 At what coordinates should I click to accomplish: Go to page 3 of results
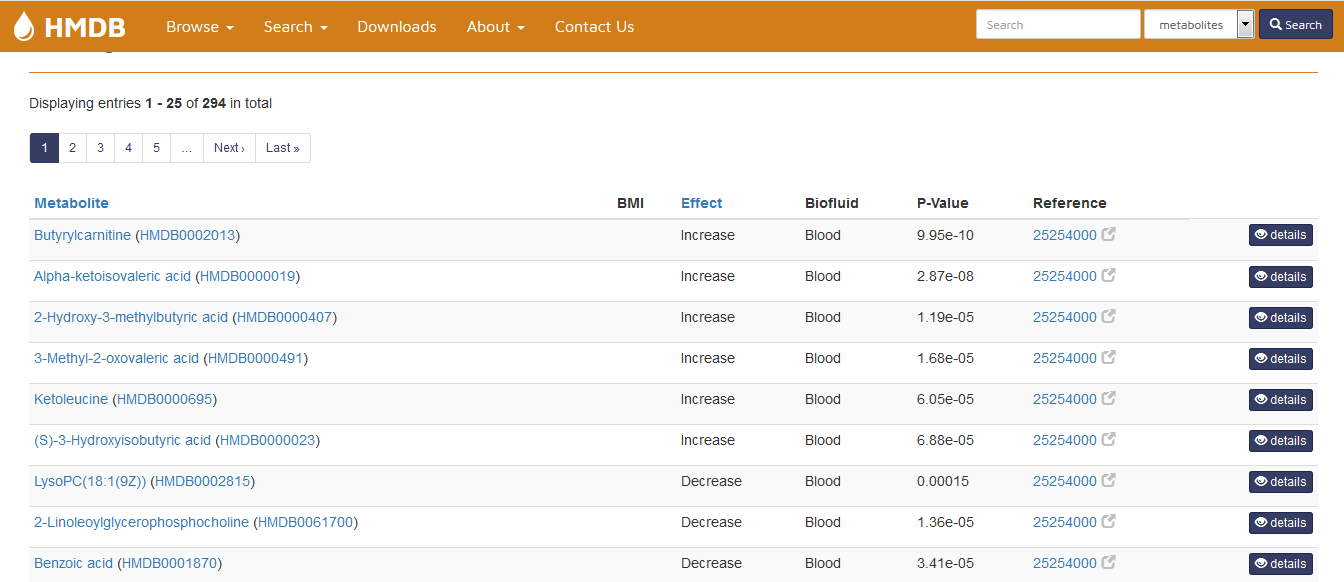click(x=100, y=148)
